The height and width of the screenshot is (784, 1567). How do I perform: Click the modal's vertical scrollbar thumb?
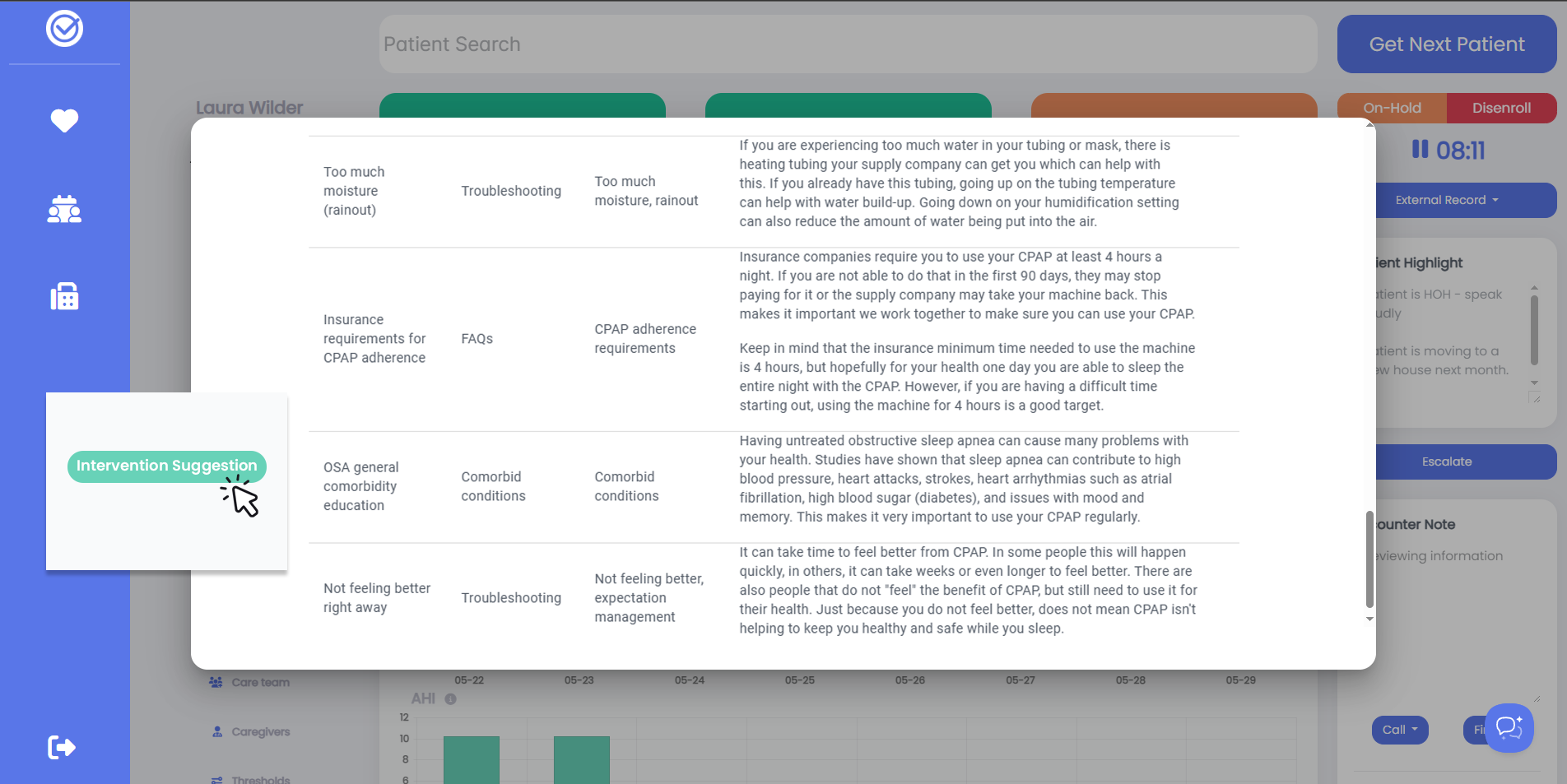tap(1369, 559)
